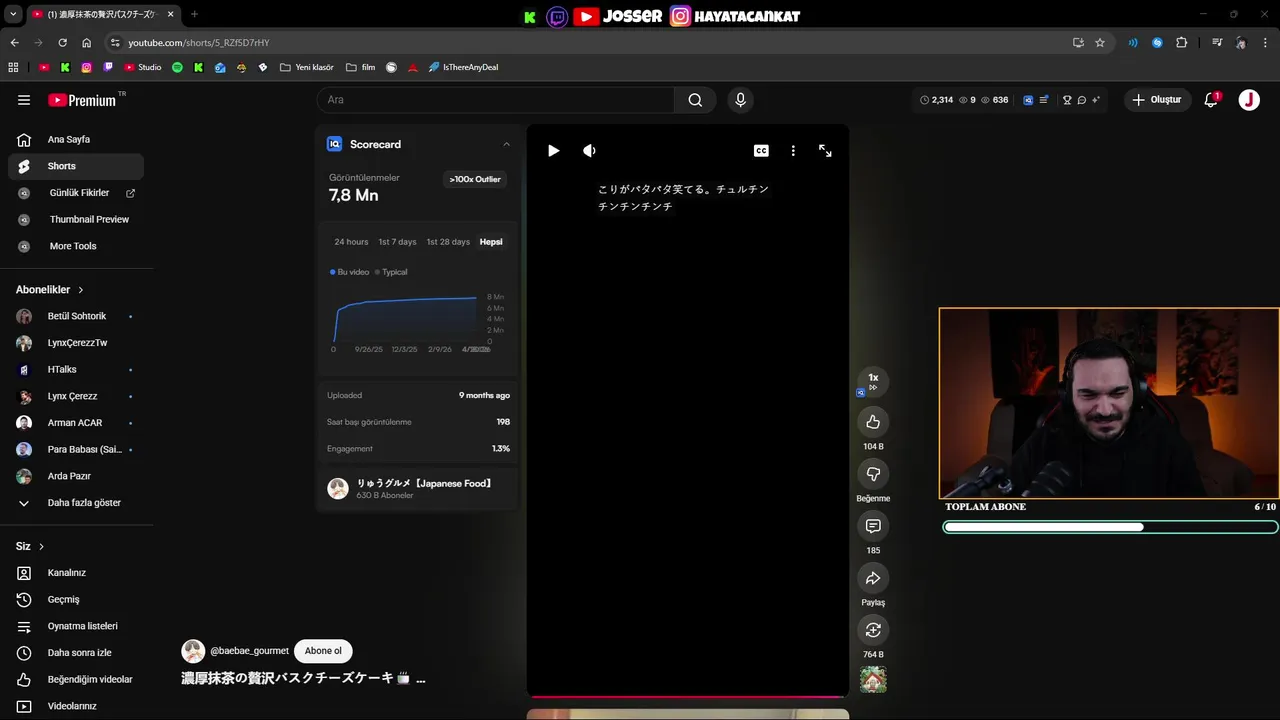Select the 1st 28 days tab
This screenshot has width=1280, height=720.
448,242
